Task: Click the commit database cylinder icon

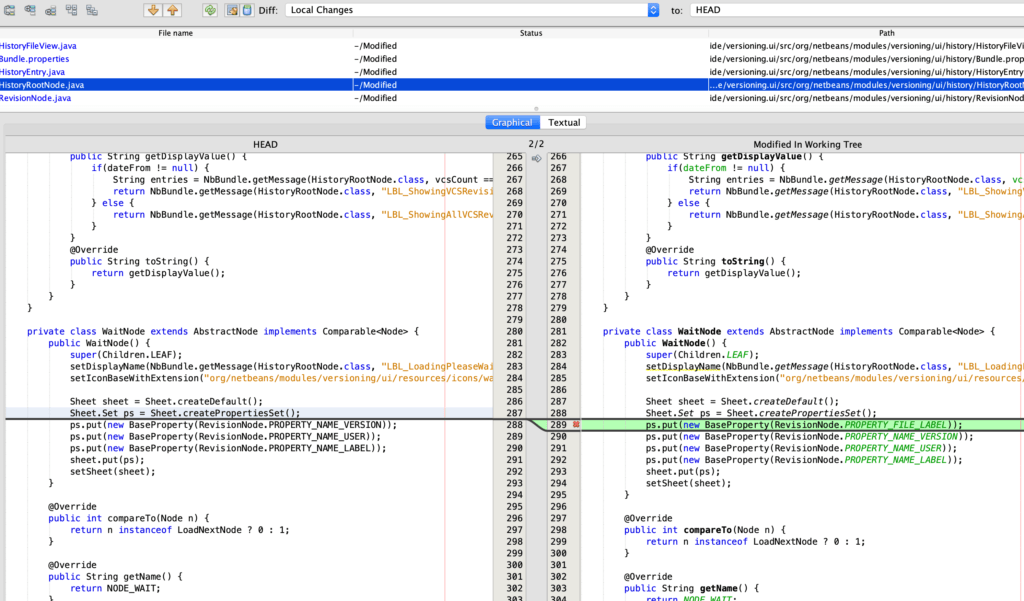Action: tap(246, 10)
